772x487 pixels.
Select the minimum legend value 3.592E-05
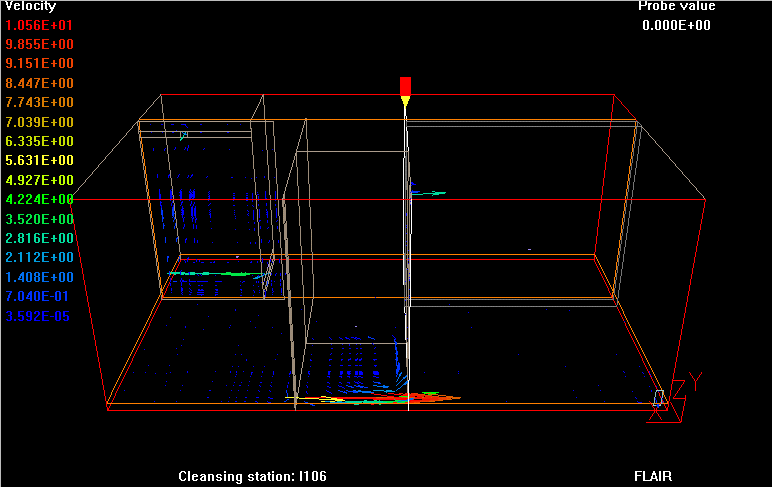(x=39, y=316)
